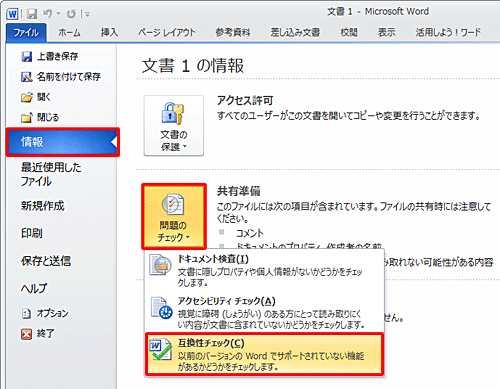Click the document inspector icon
Image resolution: width=500 pixels, height=389 pixels.
[x=160, y=265]
